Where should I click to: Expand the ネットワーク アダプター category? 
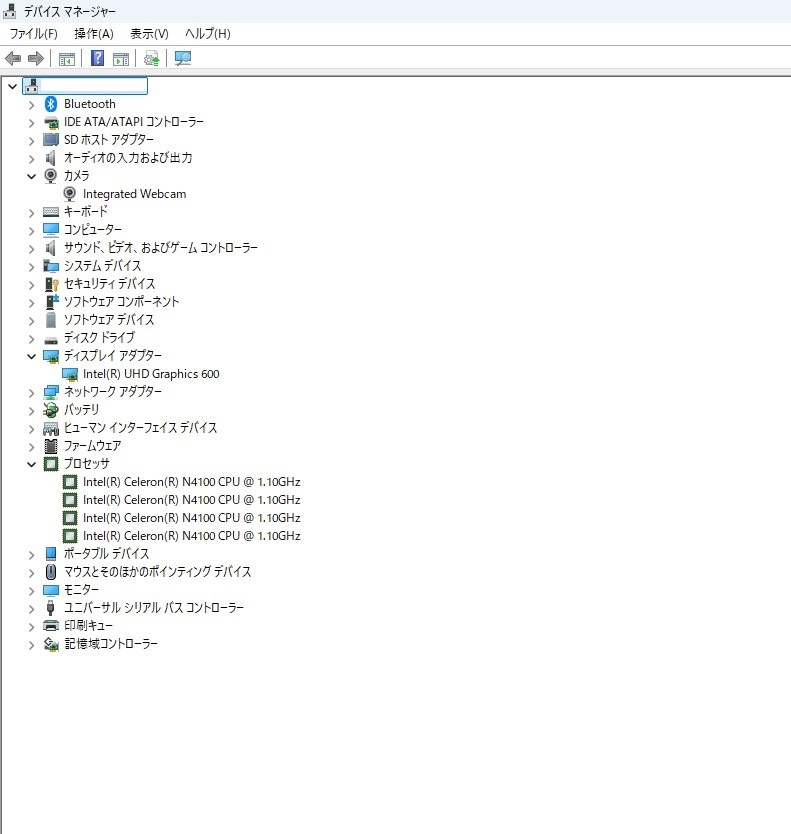(31, 393)
